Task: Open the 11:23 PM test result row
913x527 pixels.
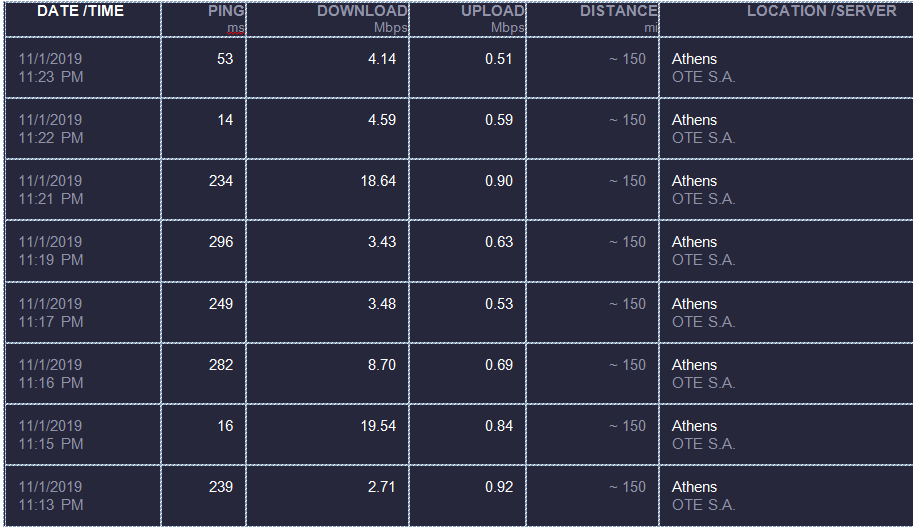Action: pyautogui.click(x=459, y=68)
